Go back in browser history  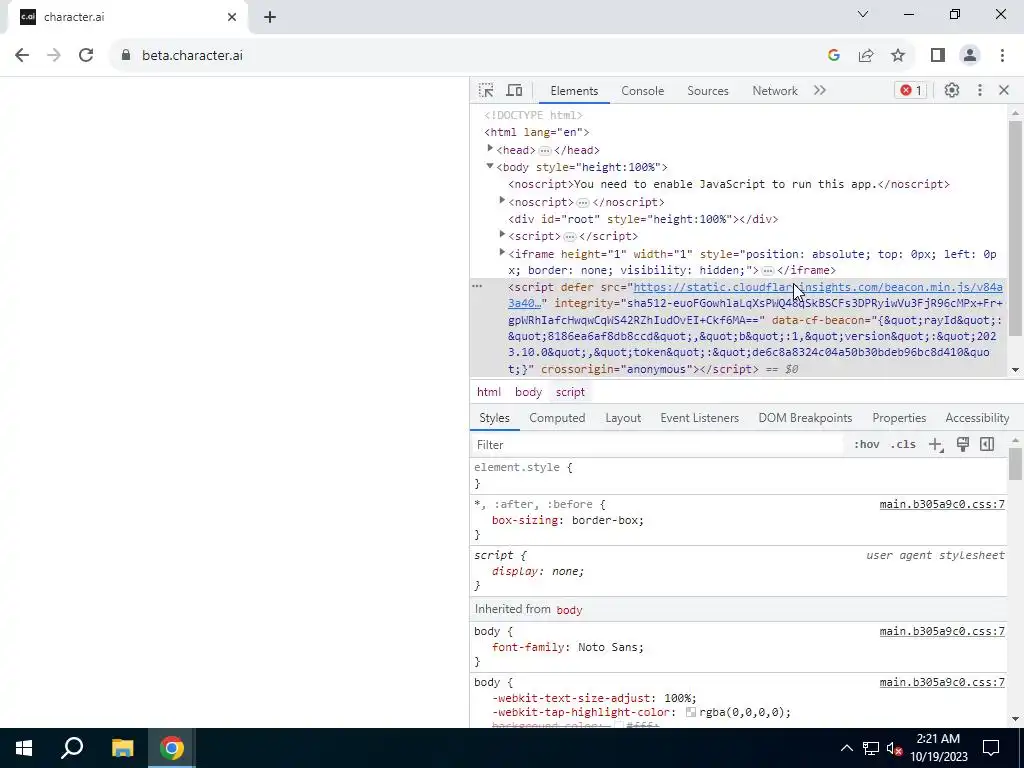22,55
